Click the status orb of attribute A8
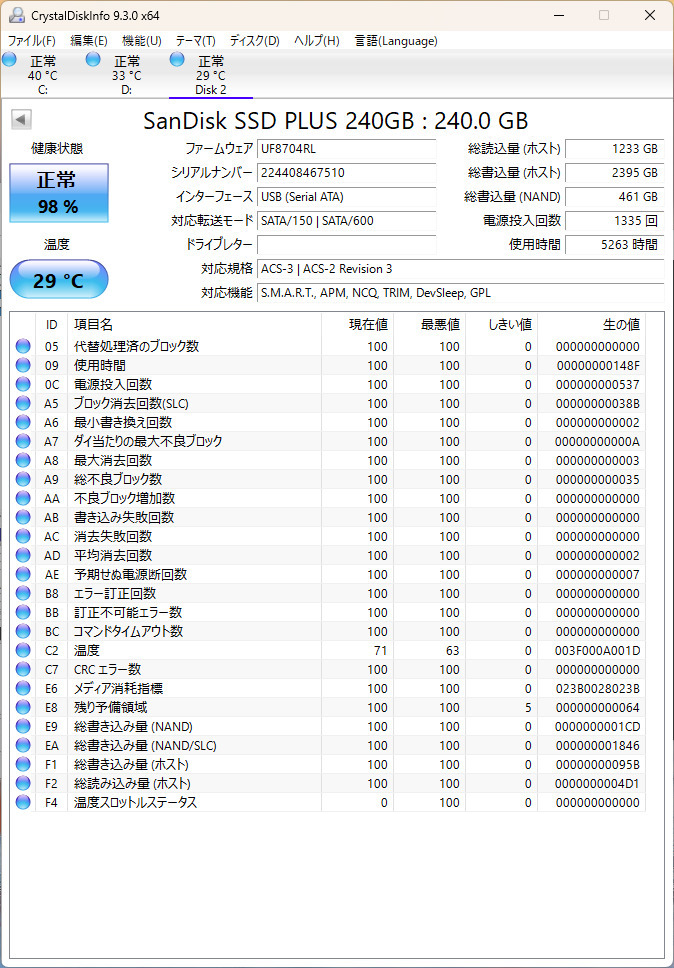 (x=23, y=461)
